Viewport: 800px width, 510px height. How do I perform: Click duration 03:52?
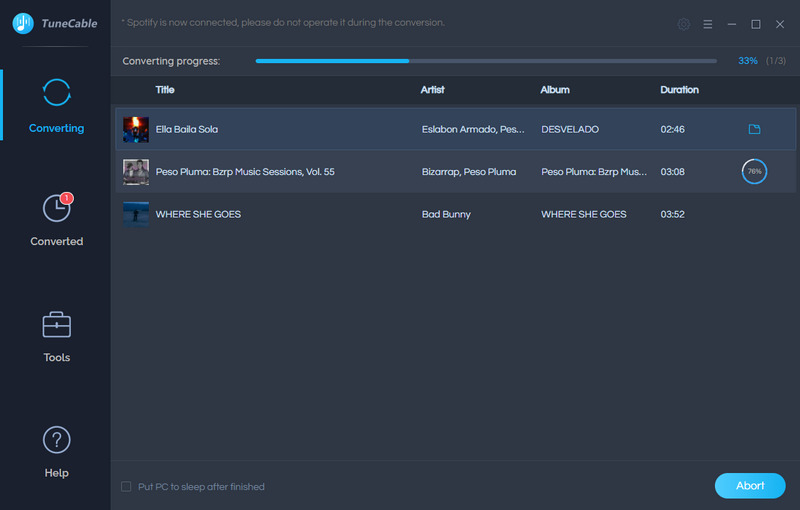point(672,214)
